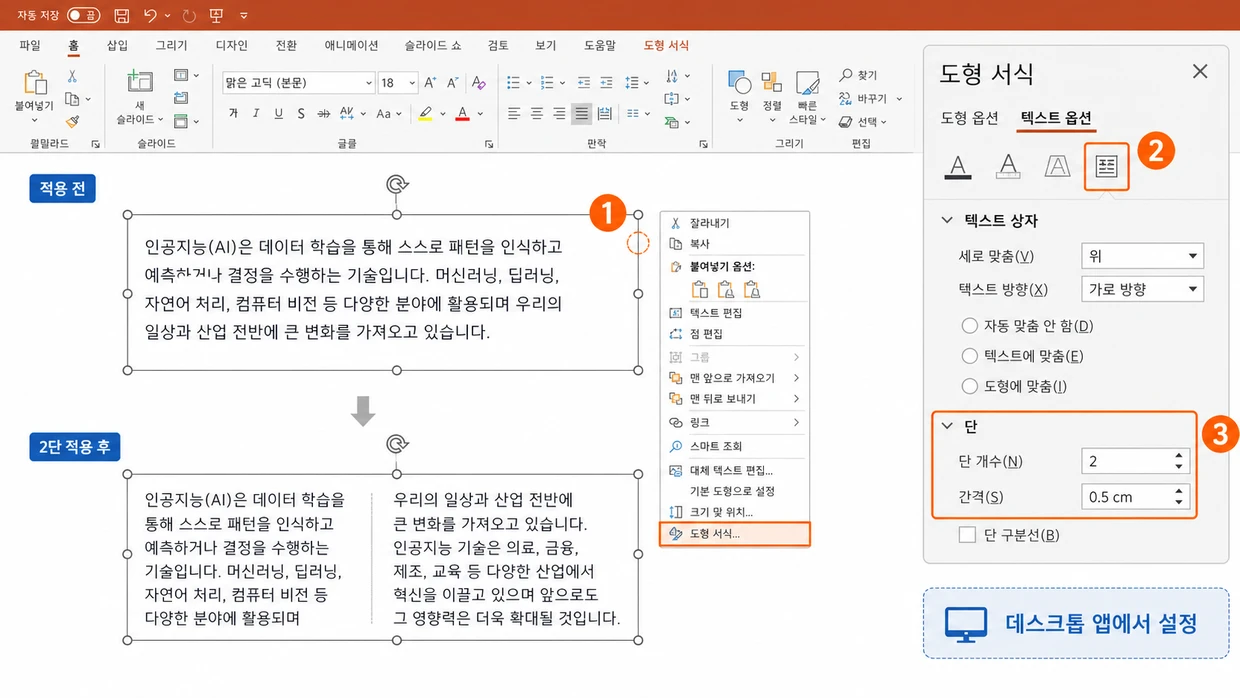Click the yellow text highlight color button

click(426, 113)
